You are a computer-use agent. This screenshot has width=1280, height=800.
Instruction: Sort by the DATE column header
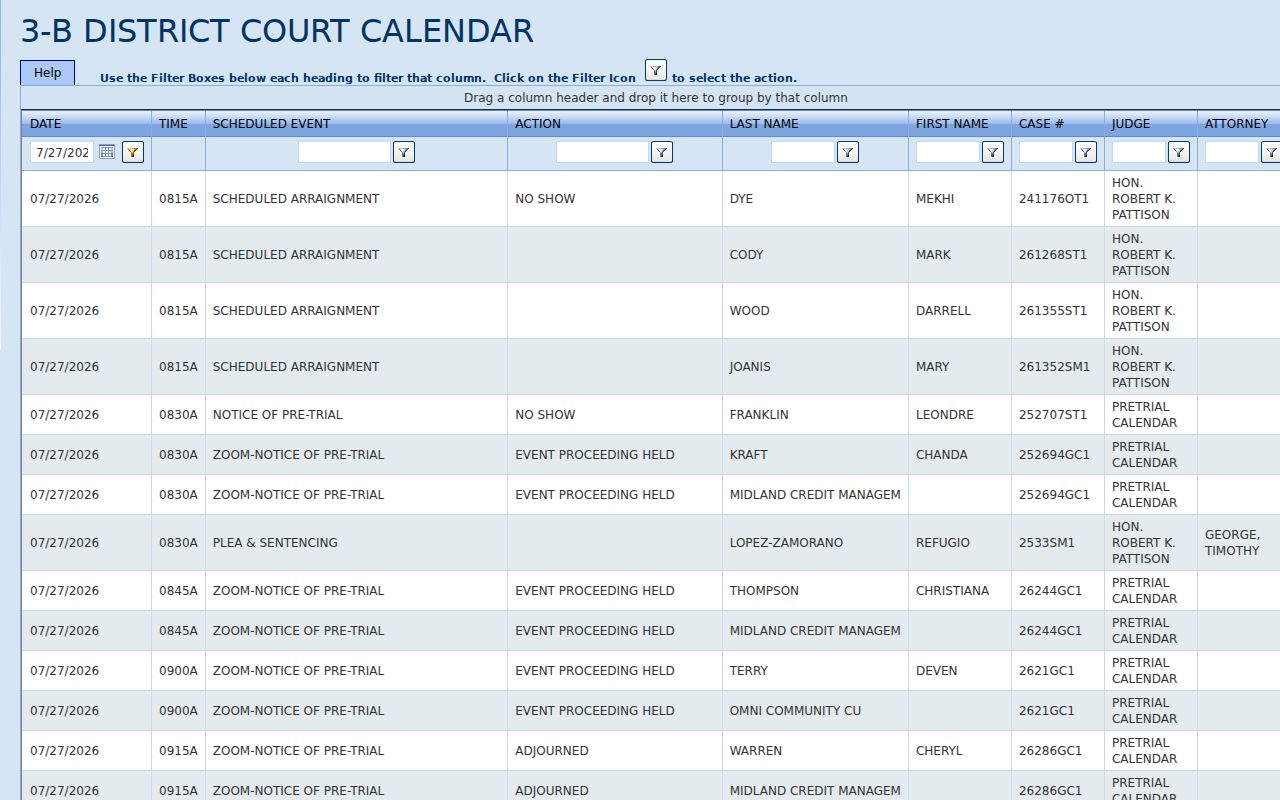[x=45, y=124]
